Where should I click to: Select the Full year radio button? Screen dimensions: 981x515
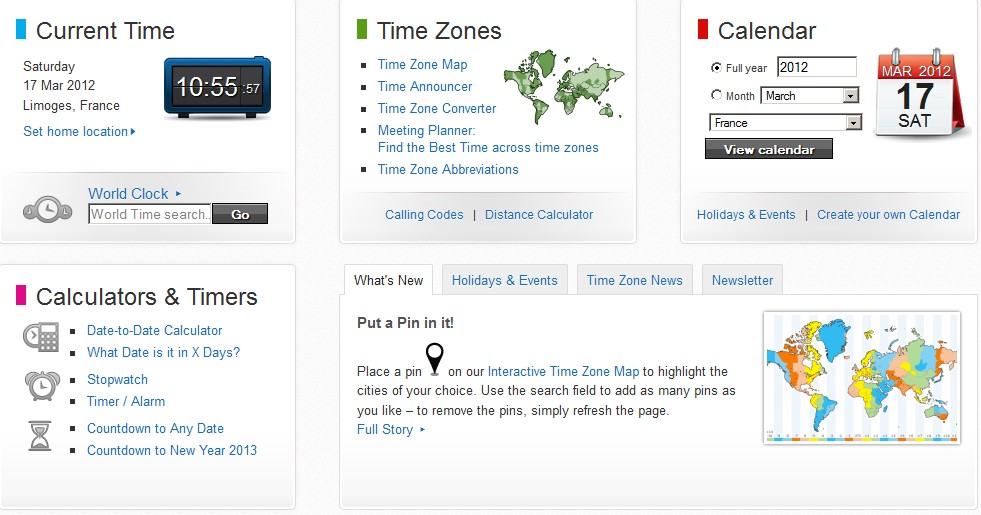[x=716, y=68]
